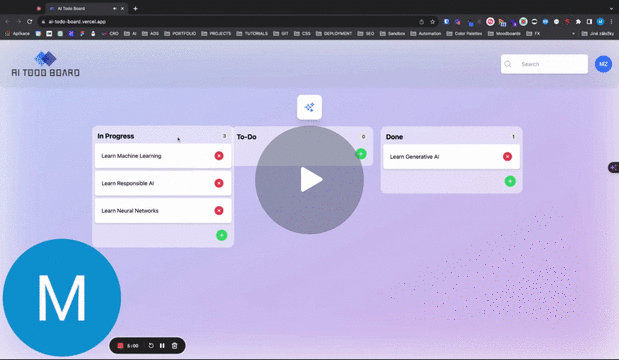Expand the DEPLOYMENT bookmarks folder

(334, 34)
